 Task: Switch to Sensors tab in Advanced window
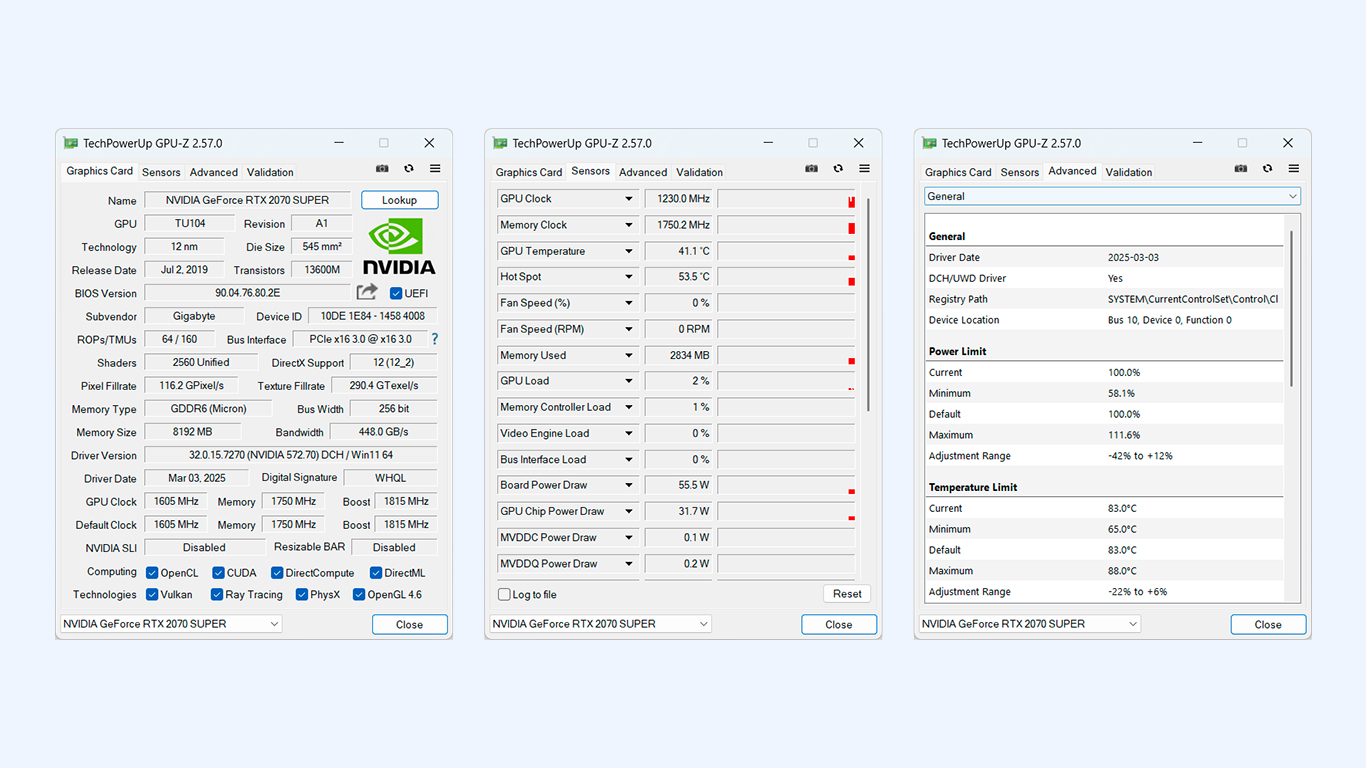tap(1020, 172)
